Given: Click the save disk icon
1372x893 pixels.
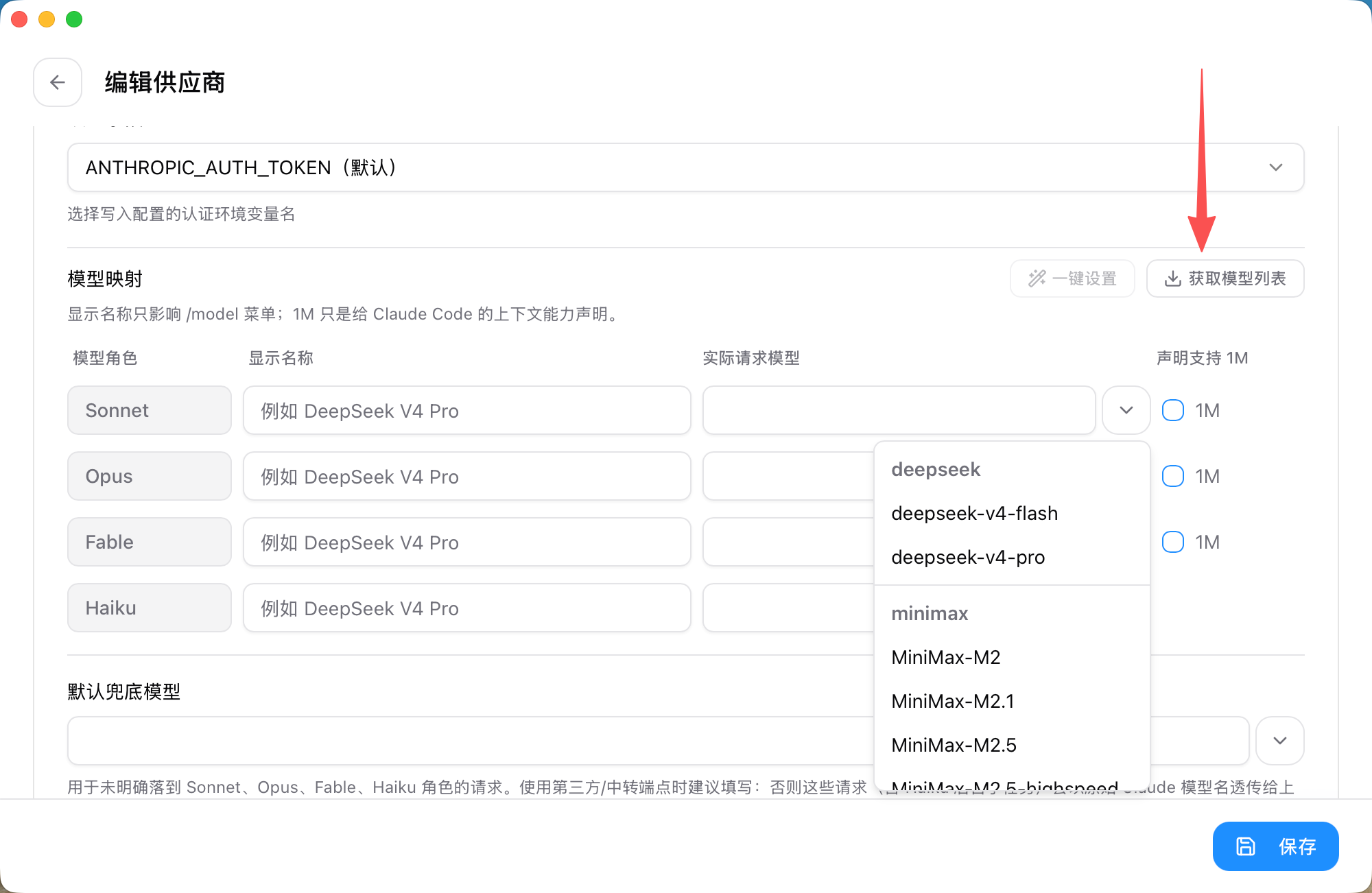Looking at the screenshot, I should (x=1246, y=846).
